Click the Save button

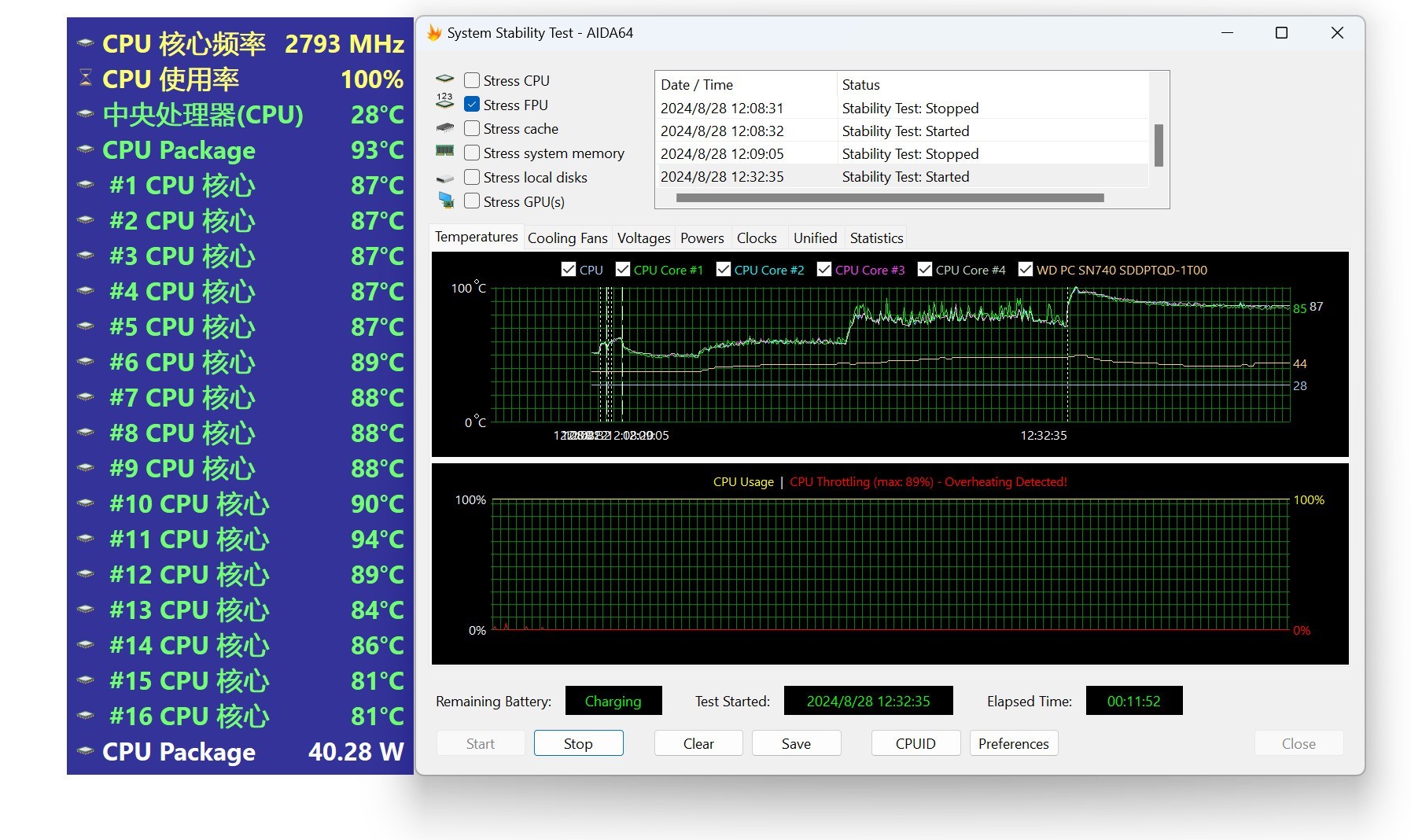coord(796,743)
